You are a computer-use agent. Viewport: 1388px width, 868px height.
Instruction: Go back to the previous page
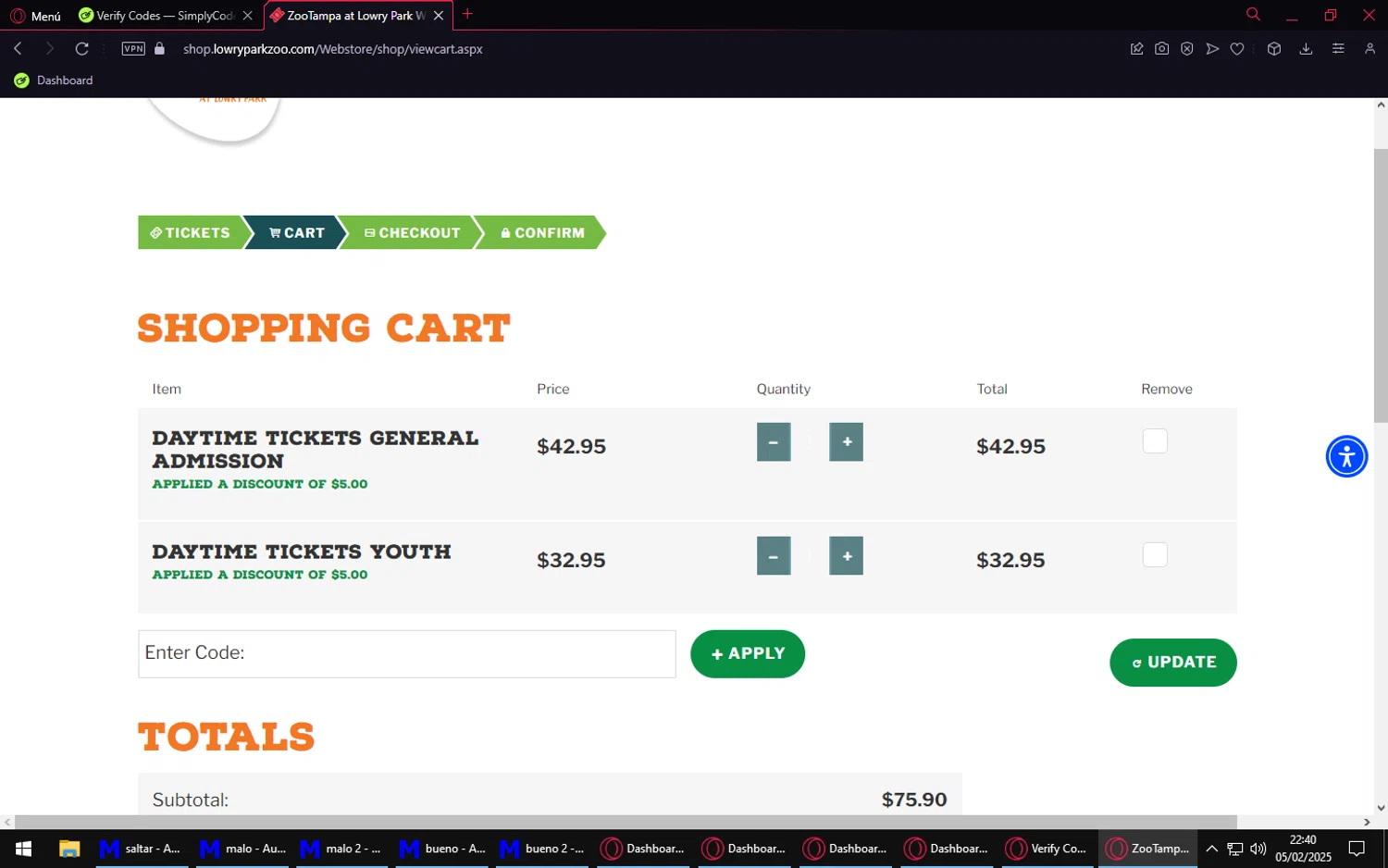[x=18, y=49]
